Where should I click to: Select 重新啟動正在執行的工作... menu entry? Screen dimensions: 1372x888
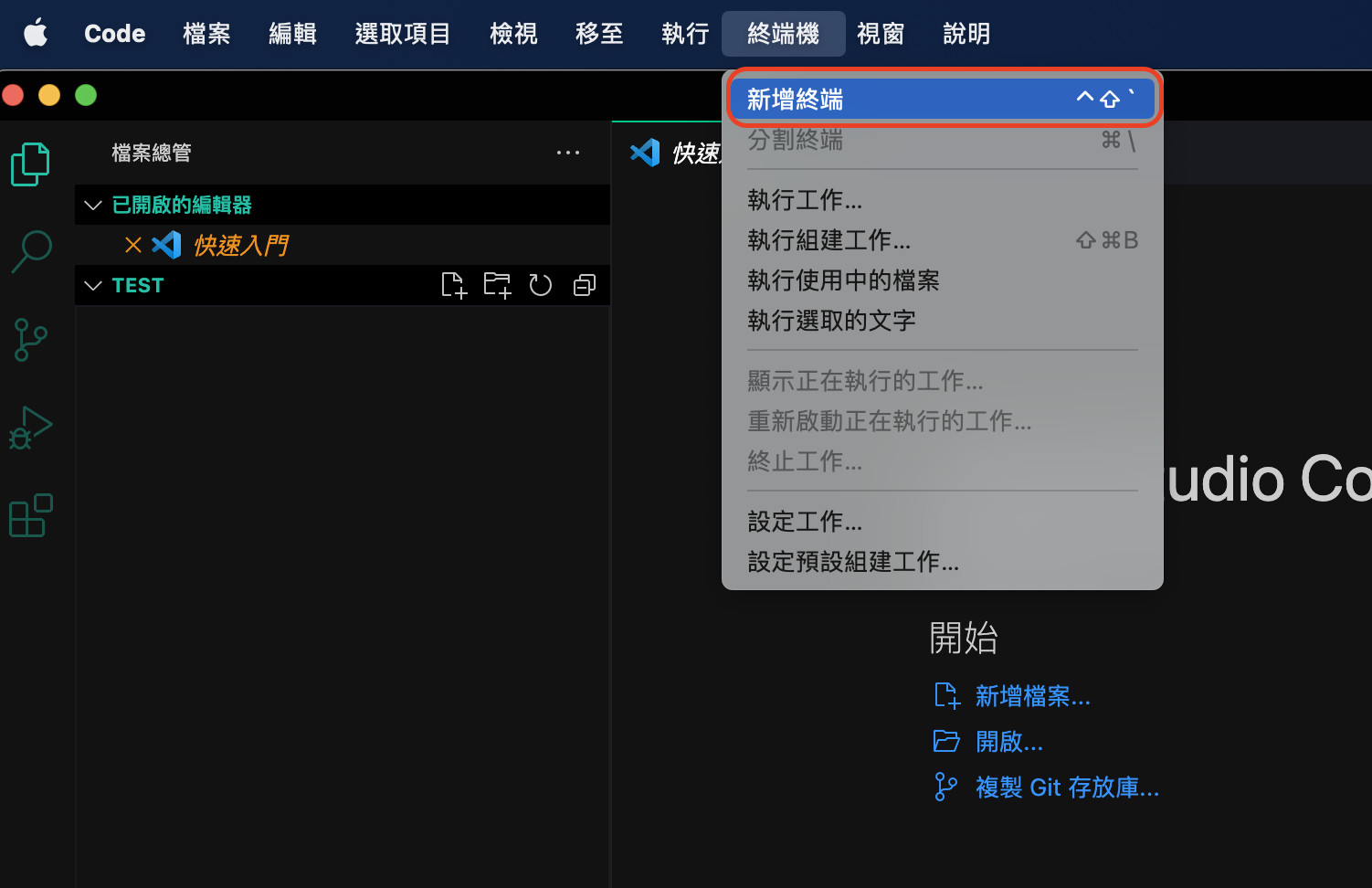pos(943,420)
